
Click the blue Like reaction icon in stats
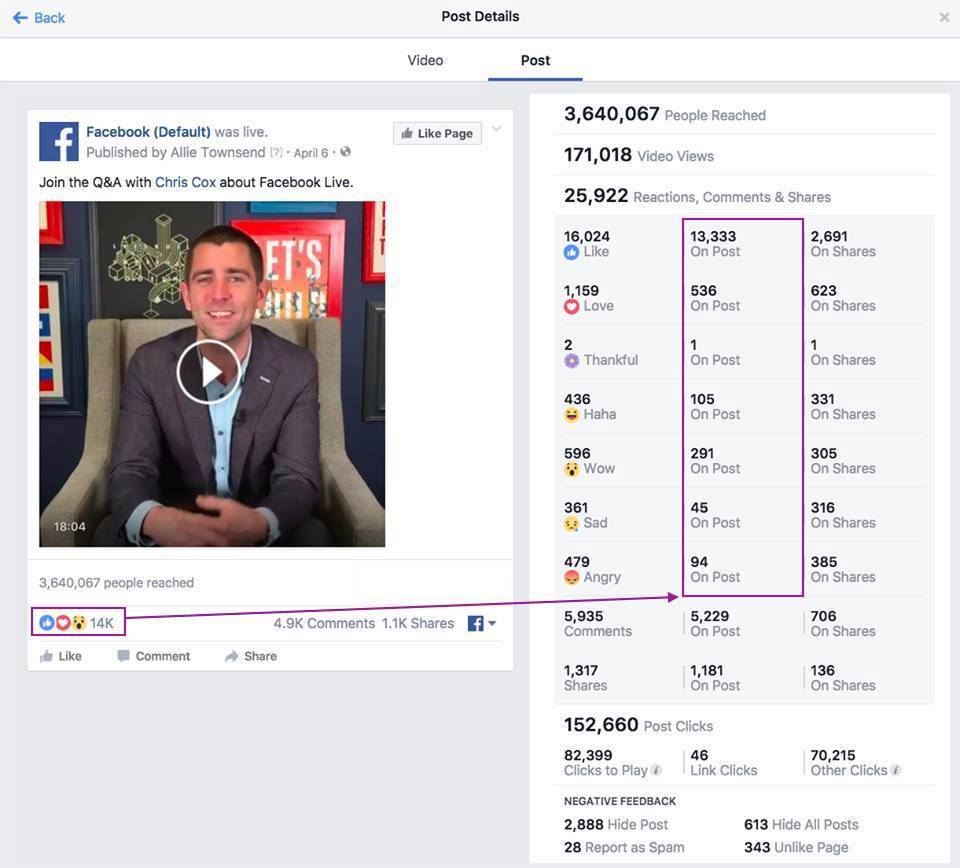tap(571, 253)
